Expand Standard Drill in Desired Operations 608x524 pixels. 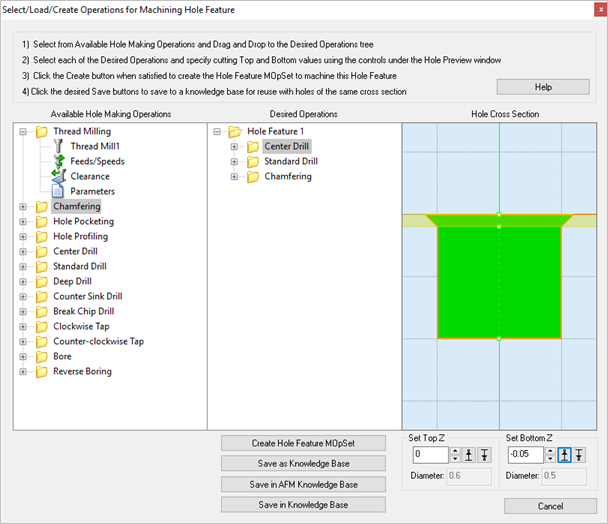click(234, 161)
